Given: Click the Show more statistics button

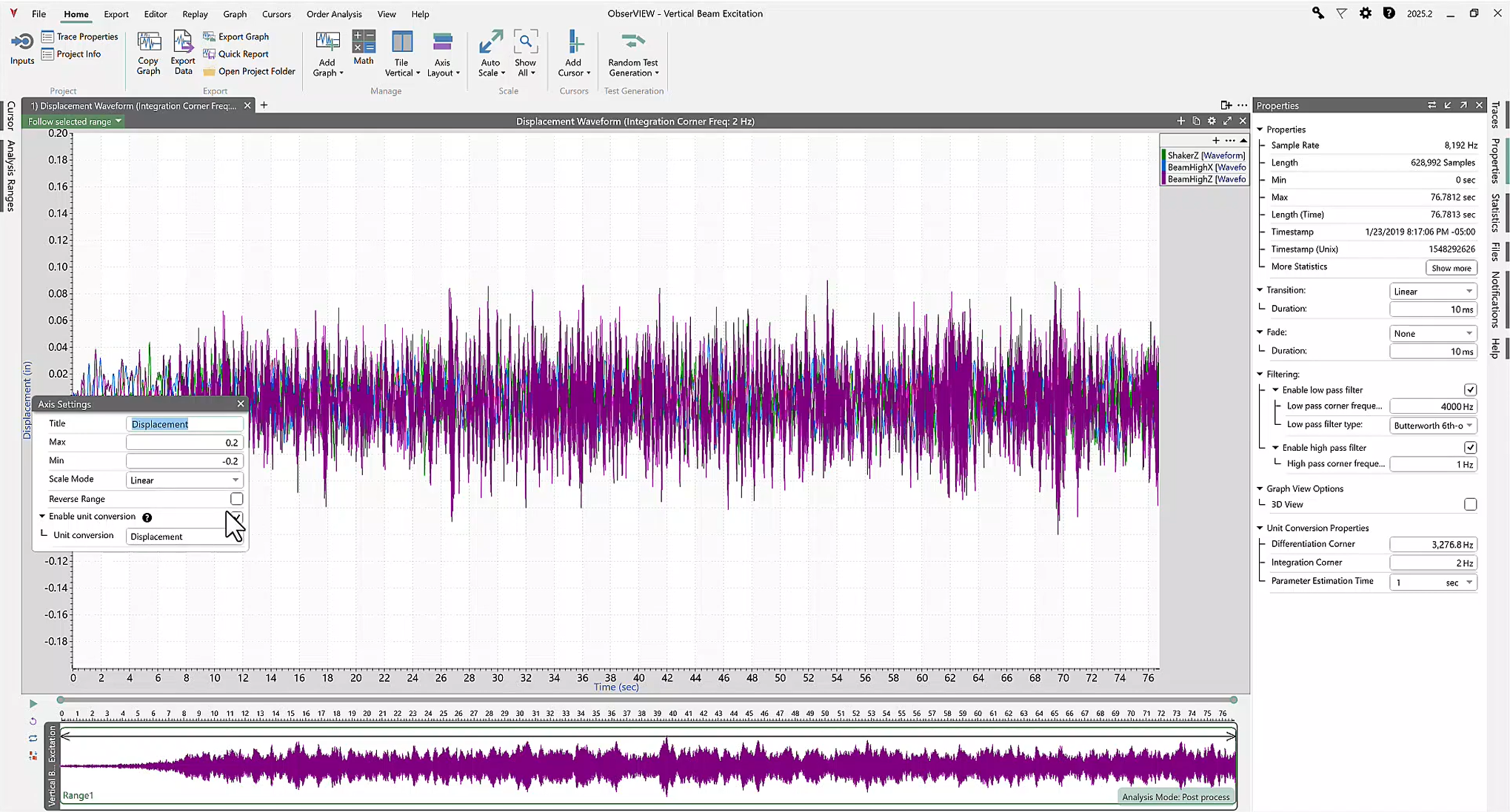Looking at the screenshot, I should tap(1451, 268).
